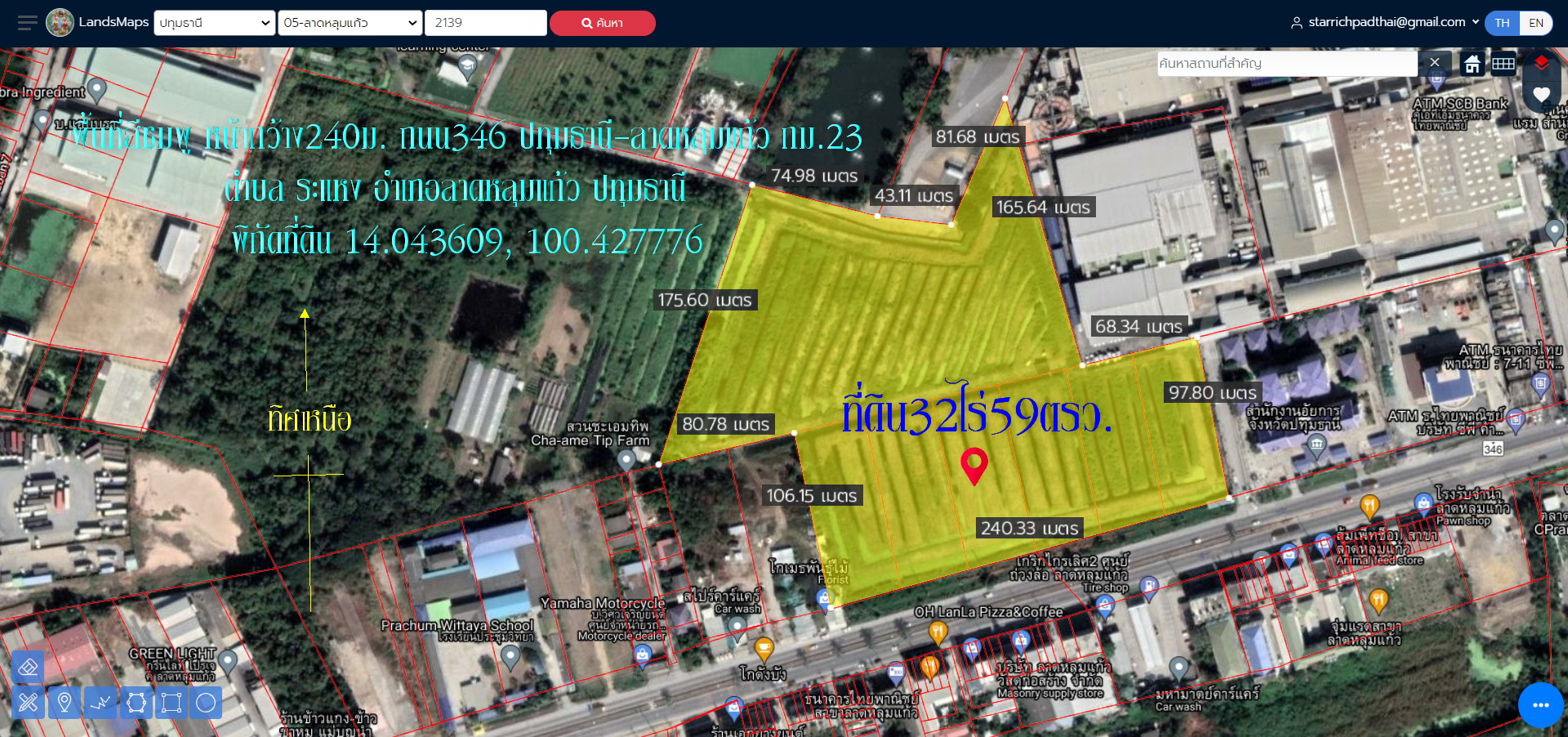Choose the place marker pin tool
The image size is (1568, 737).
click(x=64, y=703)
